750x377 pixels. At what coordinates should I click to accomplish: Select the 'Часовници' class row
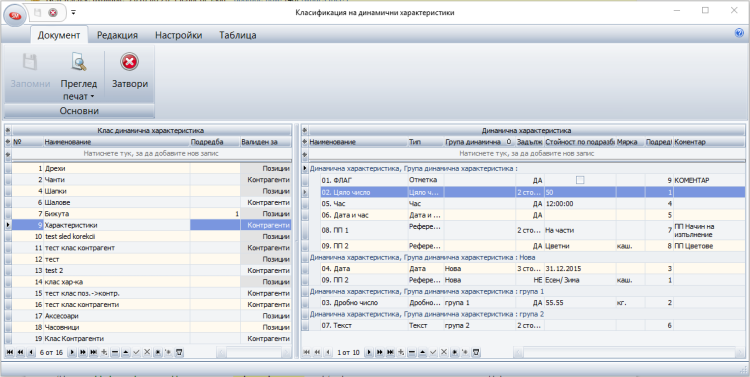click(x=151, y=327)
